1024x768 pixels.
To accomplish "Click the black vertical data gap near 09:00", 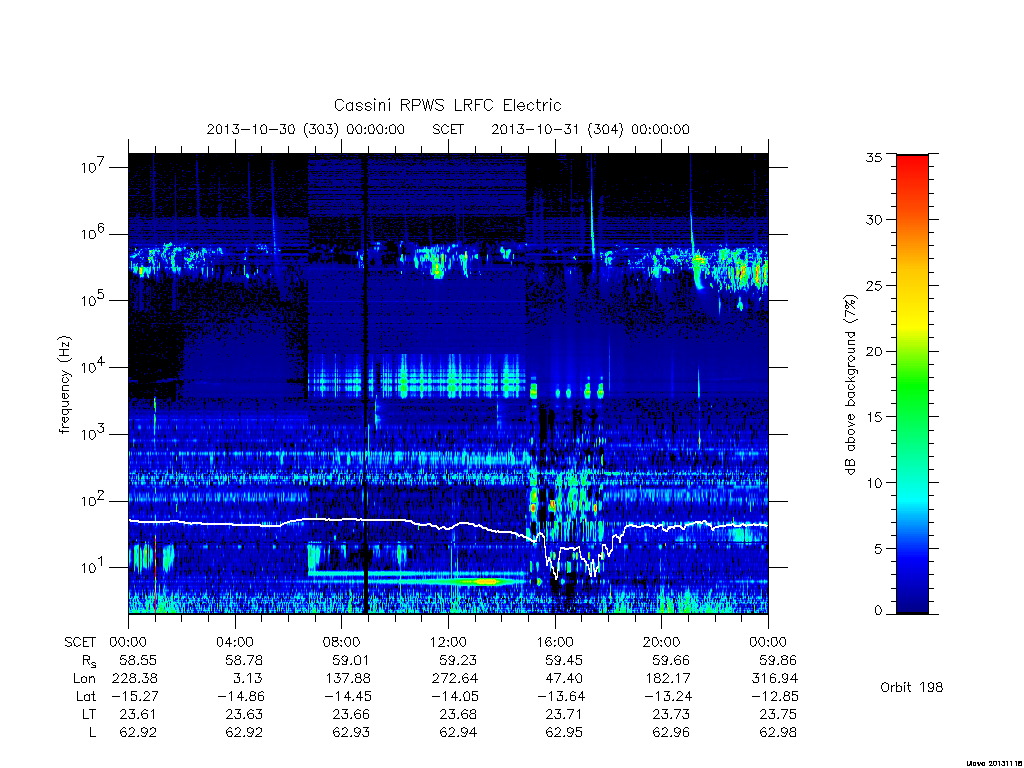I will [x=365, y=384].
